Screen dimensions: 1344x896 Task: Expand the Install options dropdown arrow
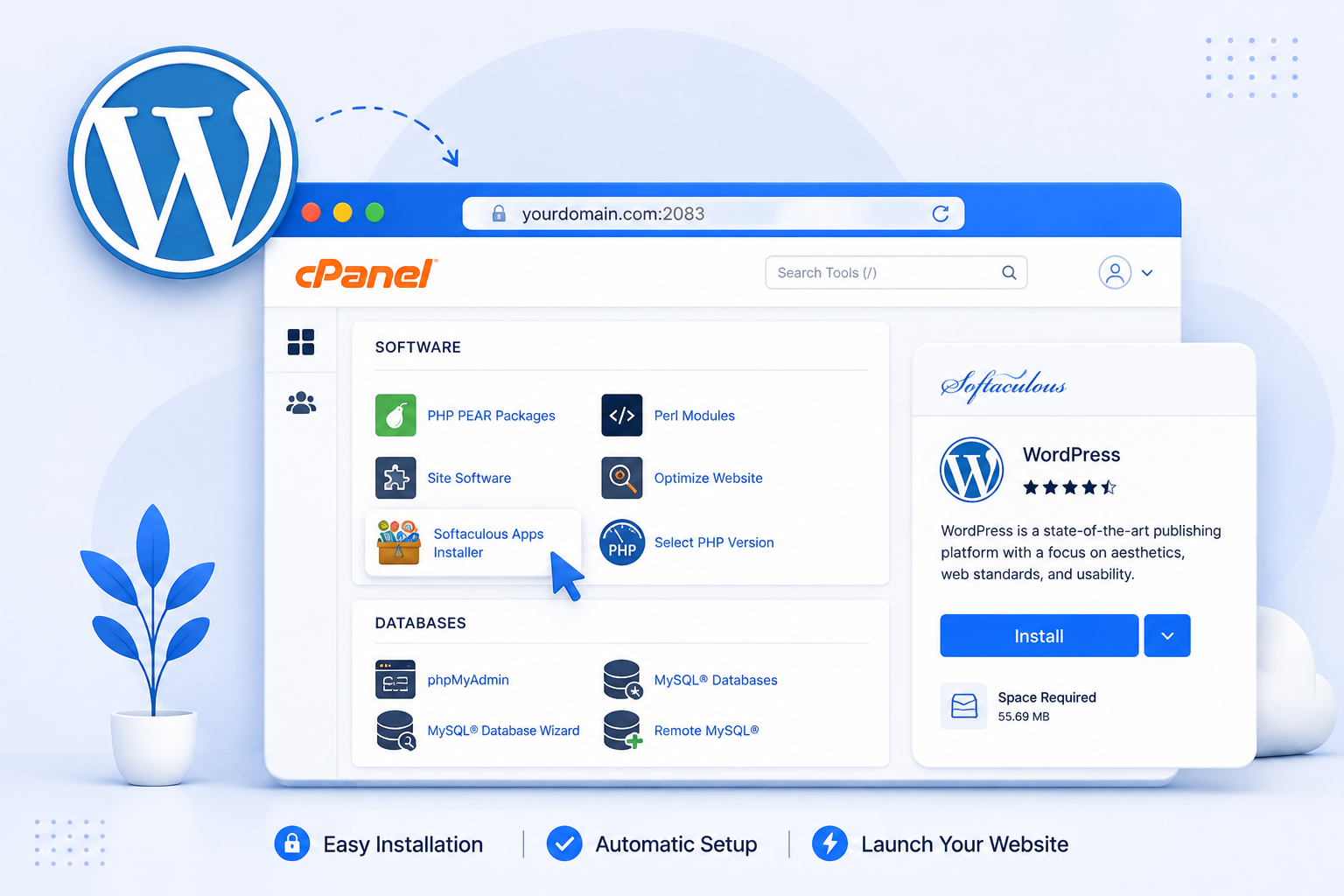point(1167,636)
